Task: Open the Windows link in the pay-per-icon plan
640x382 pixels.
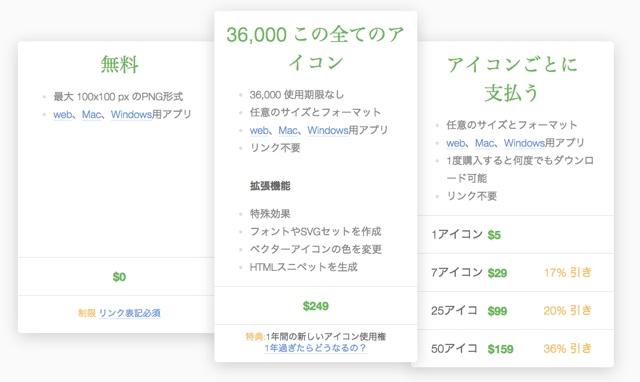Action: (524, 143)
